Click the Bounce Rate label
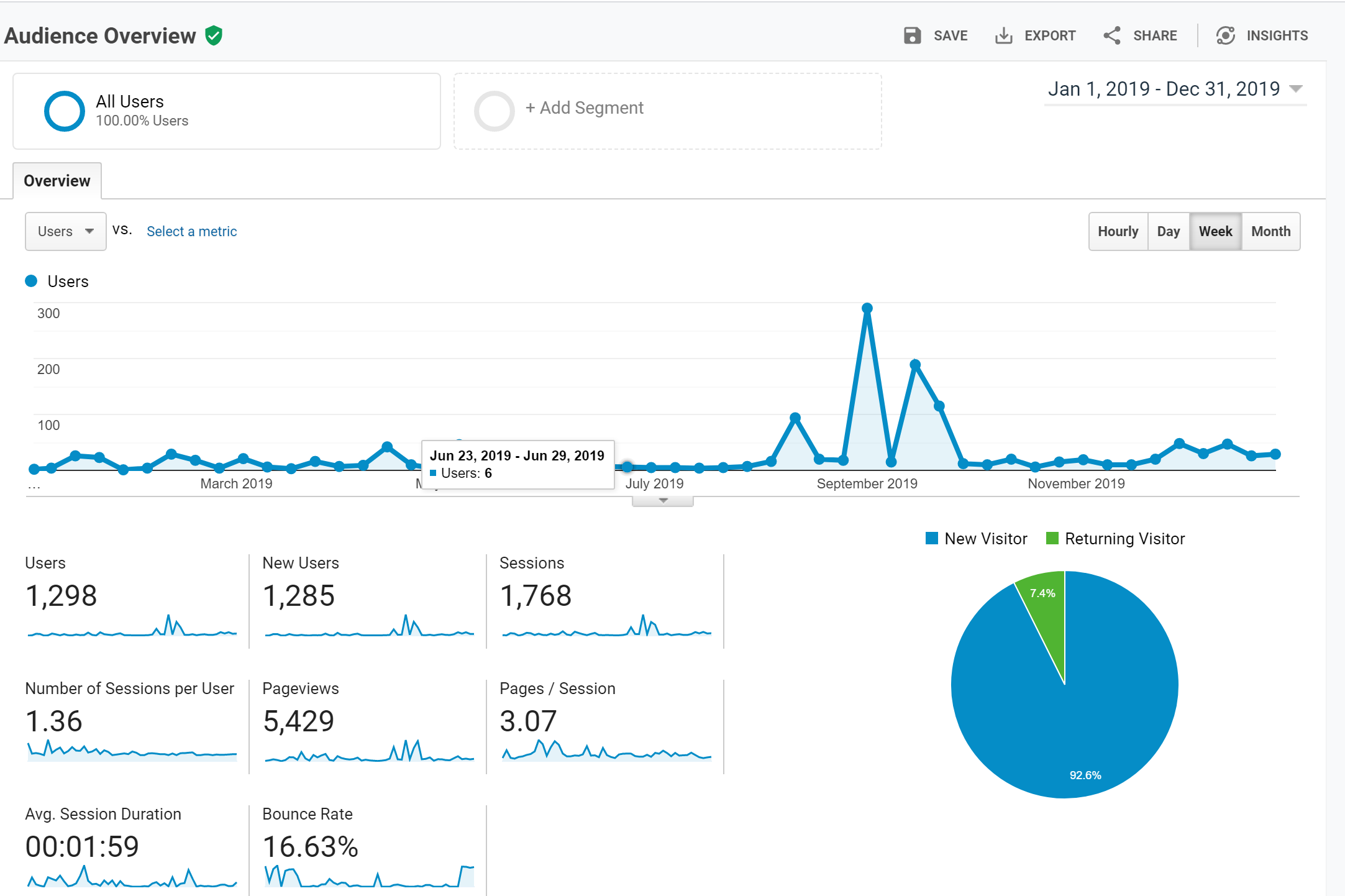Viewport: 1345px width, 896px height. tap(308, 814)
